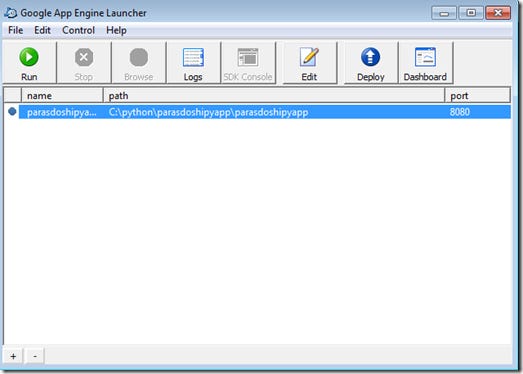The width and height of the screenshot is (523, 374).
Task: Click the greyed-out Stop toolbar button
Action: coord(84,62)
